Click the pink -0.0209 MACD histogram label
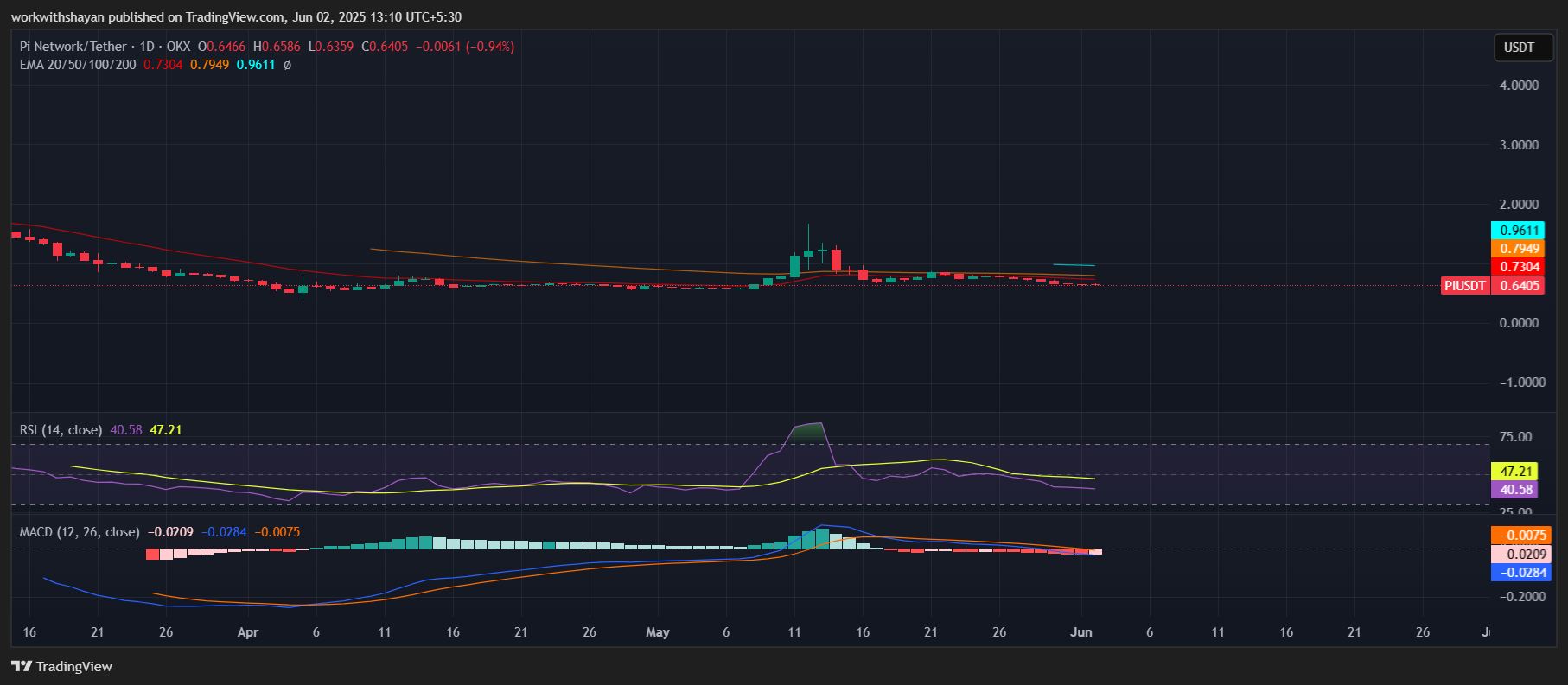1568x685 pixels. click(1521, 555)
